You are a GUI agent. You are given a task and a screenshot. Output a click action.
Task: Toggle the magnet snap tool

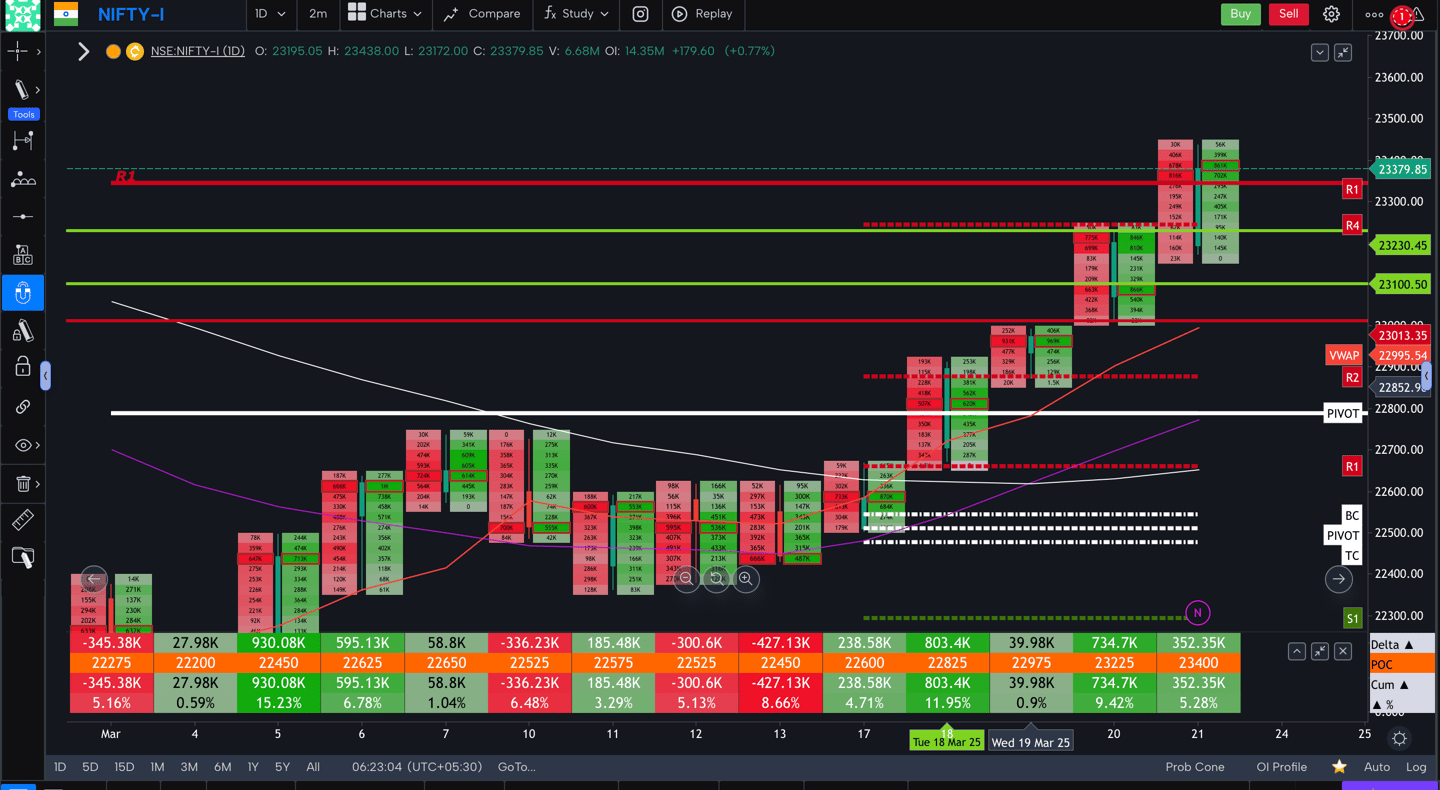click(x=22, y=293)
